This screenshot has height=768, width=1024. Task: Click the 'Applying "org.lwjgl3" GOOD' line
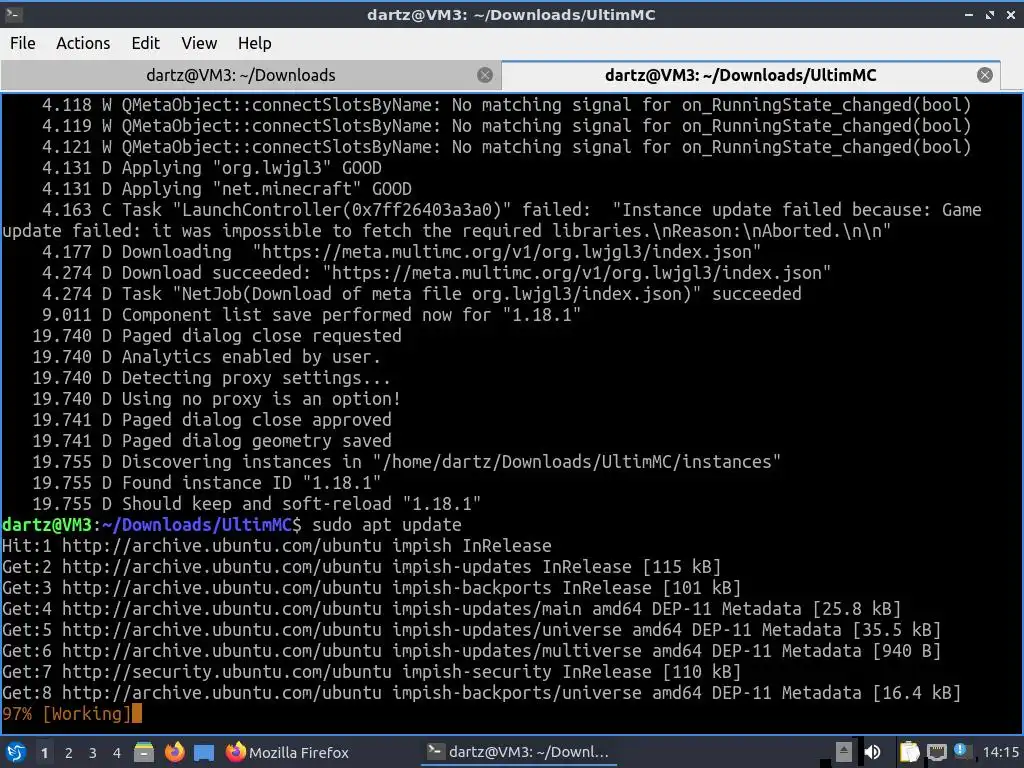[x=212, y=168]
